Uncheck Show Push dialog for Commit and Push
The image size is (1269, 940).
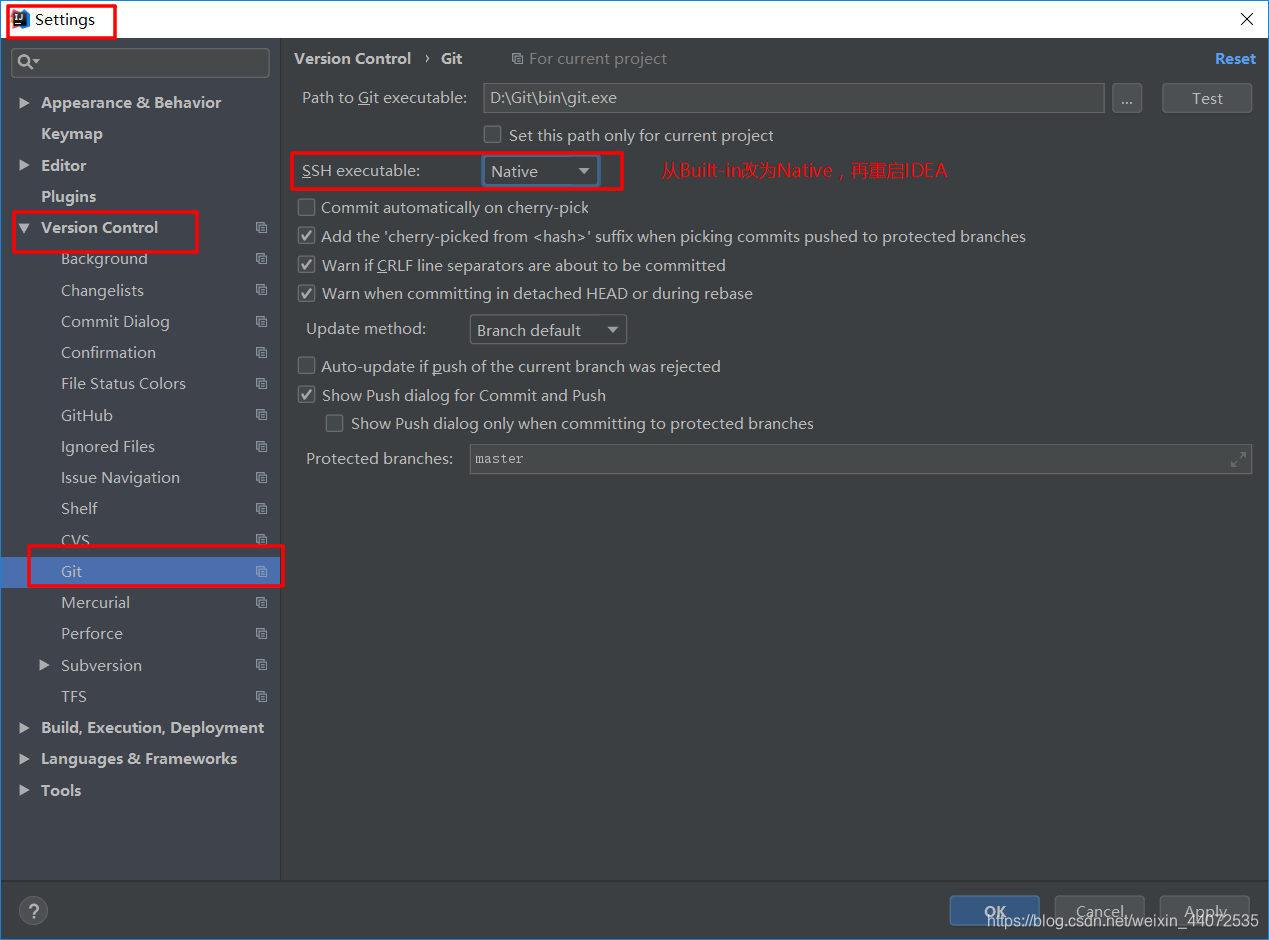[x=306, y=395]
